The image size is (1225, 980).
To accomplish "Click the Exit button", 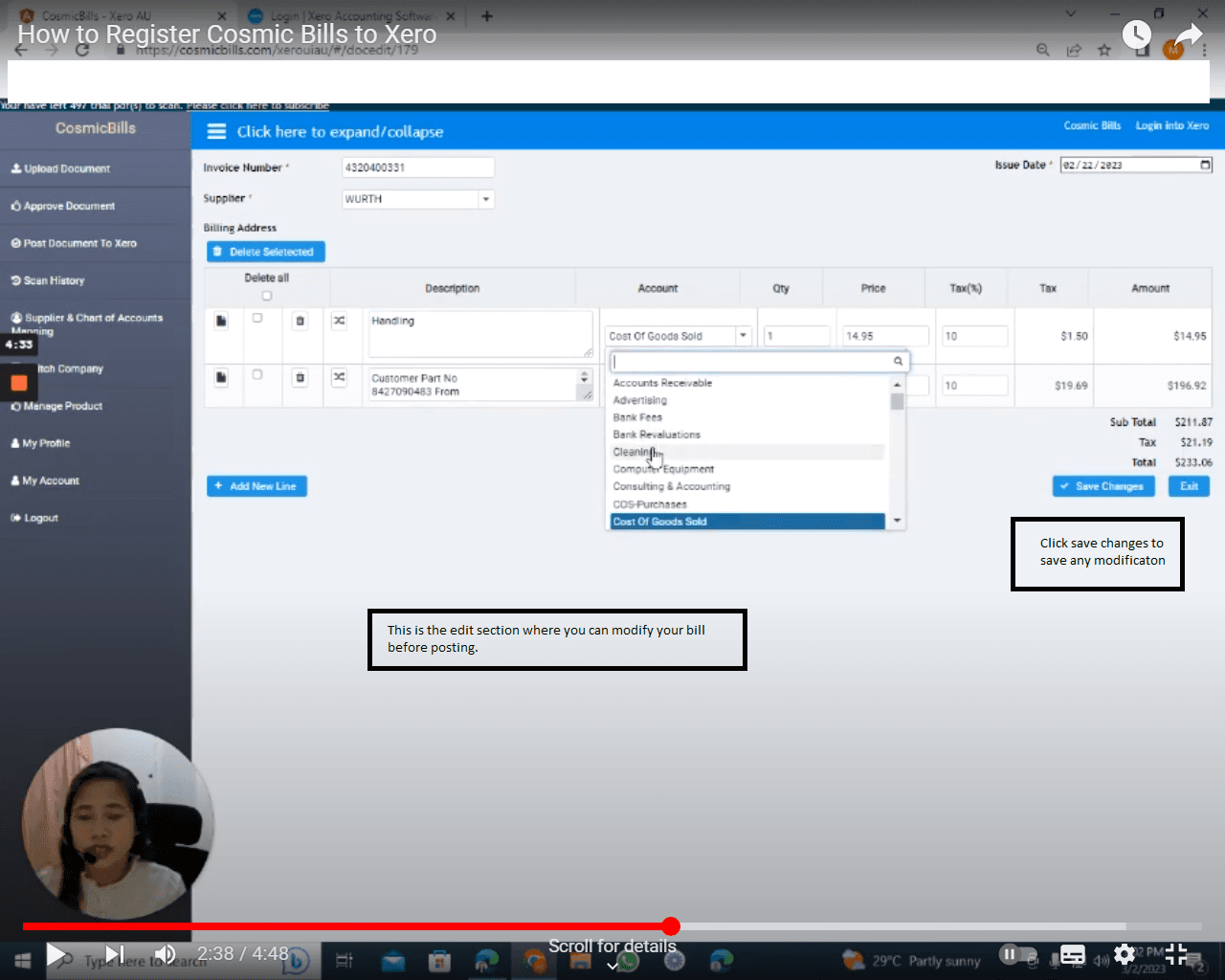I will [x=1189, y=486].
